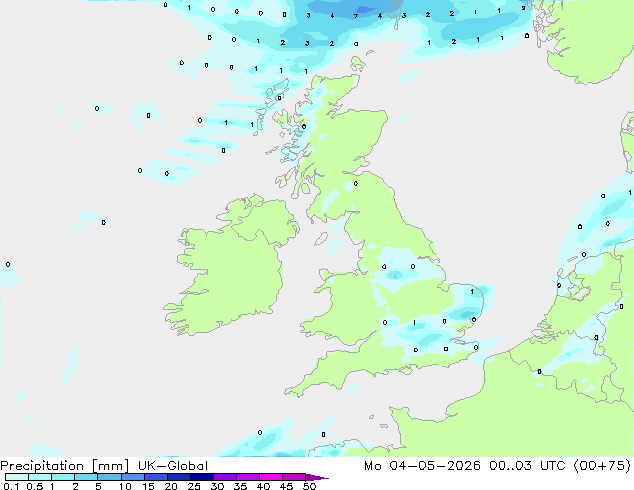The image size is (634, 490).
Task: Click the 20–25 mm legend color swatch
Action: click(179, 477)
